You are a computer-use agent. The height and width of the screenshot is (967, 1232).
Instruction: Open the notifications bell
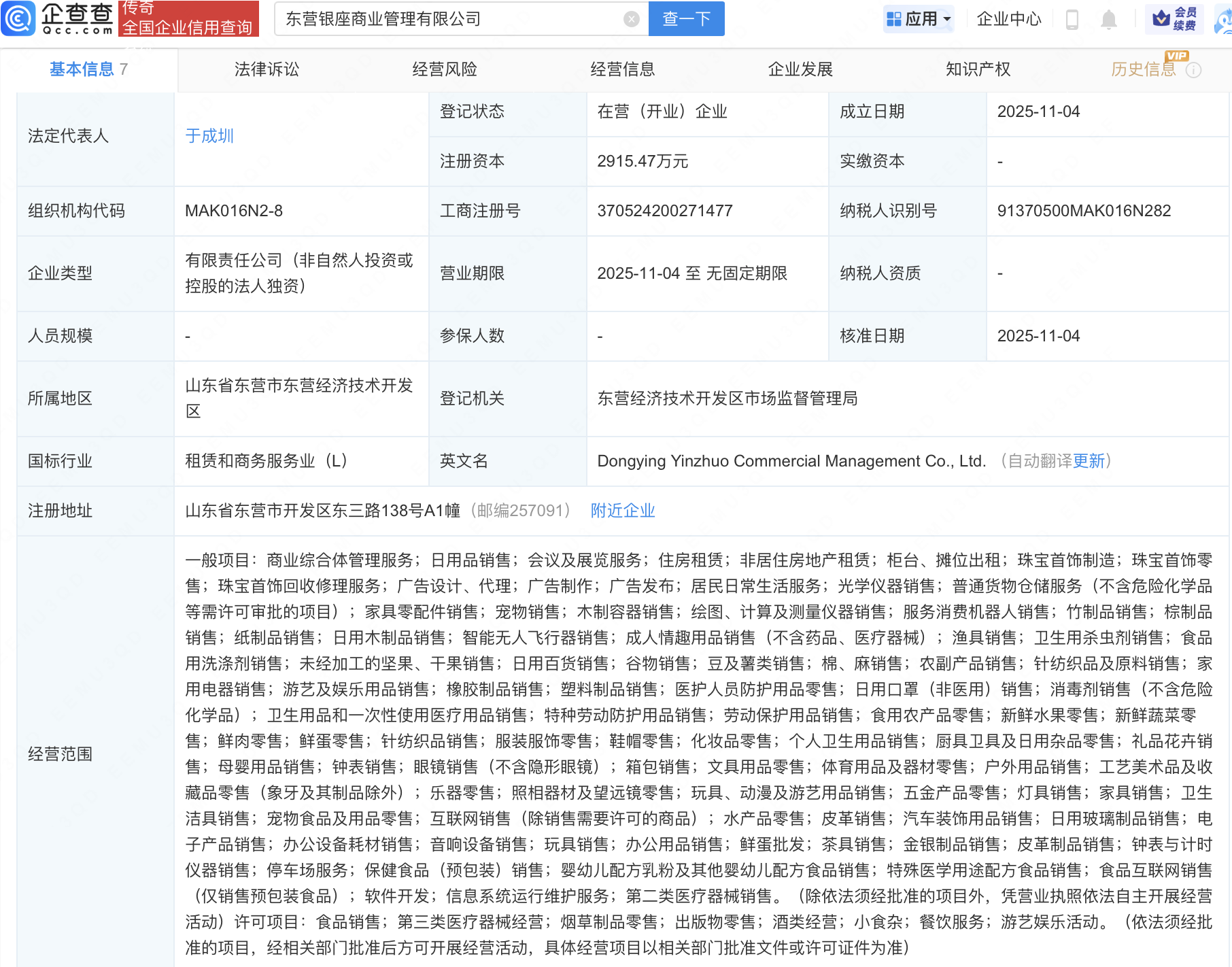[1108, 19]
